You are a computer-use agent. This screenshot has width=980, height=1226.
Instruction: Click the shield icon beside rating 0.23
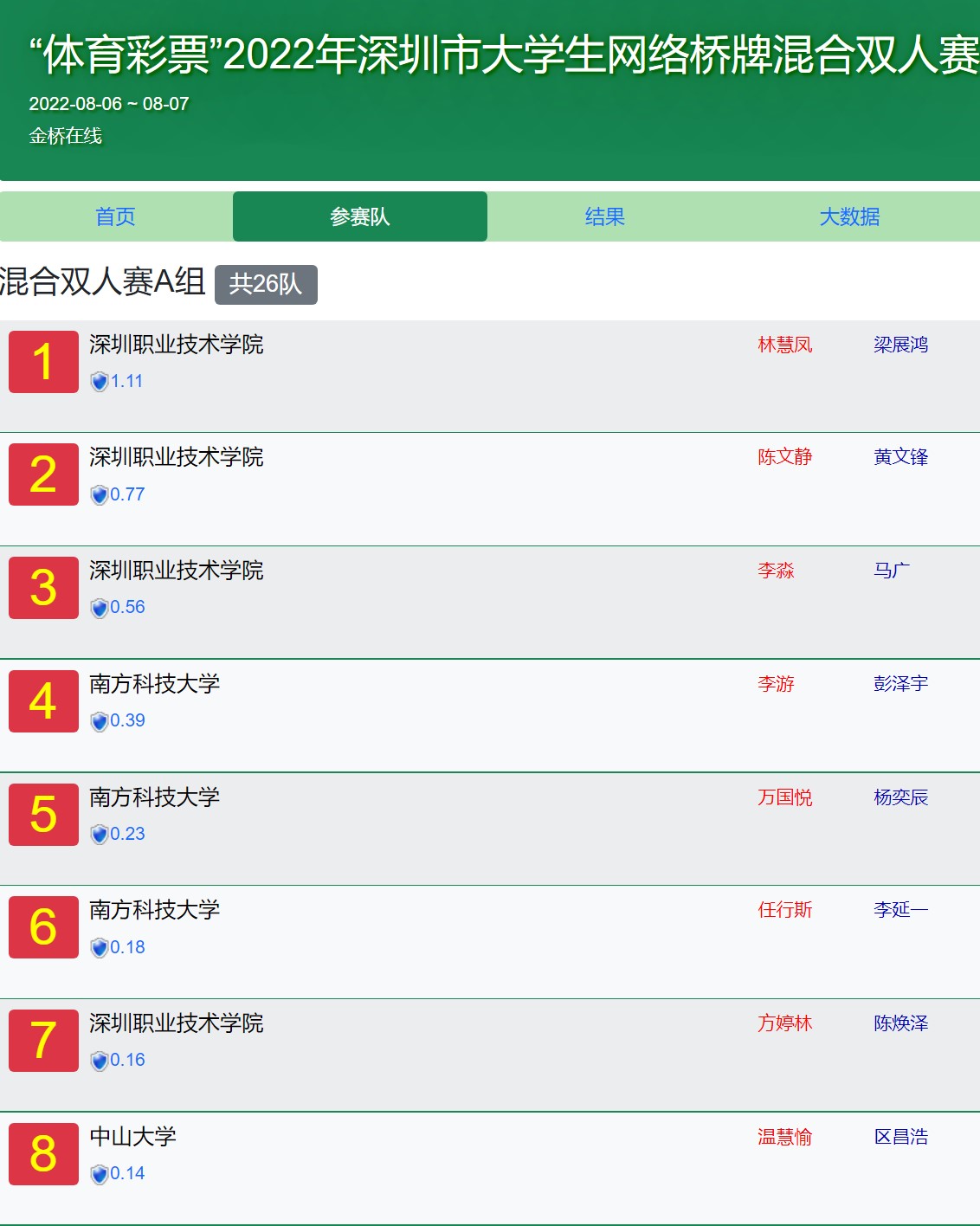(100, 835)
